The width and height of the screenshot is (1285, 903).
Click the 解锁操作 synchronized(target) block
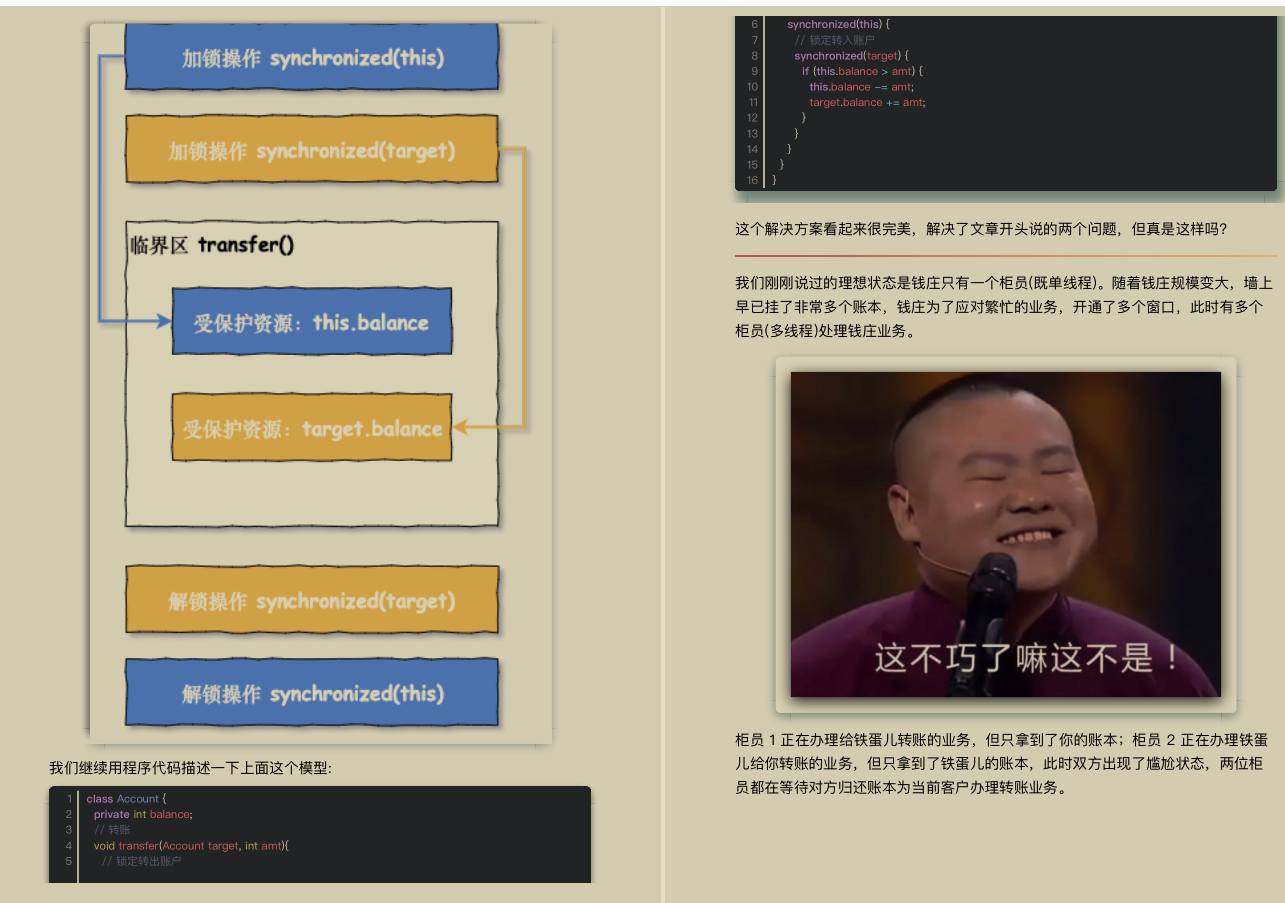[x=311, y=598]
